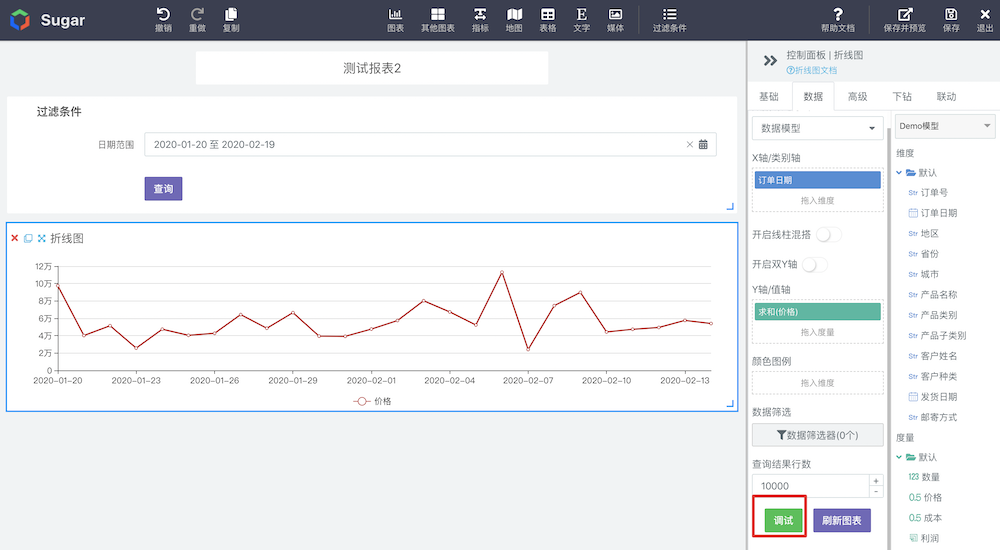Viewport: 1000px width, 550px height.
Task: Open the Demo模型 dropdown
Action: [x=945, y=126]
